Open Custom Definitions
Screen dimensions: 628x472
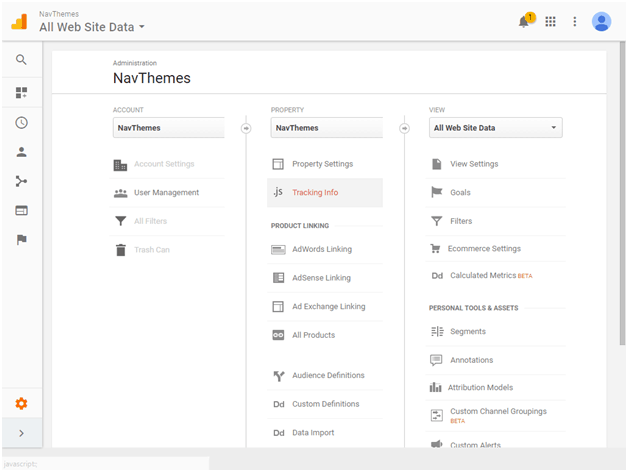(326, 404)
